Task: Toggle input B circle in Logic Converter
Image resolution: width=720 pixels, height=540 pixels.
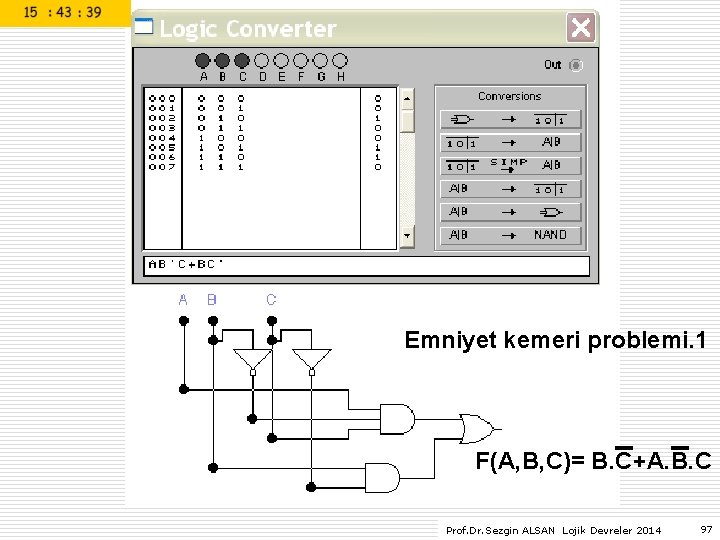Action: tap(222, 61)
